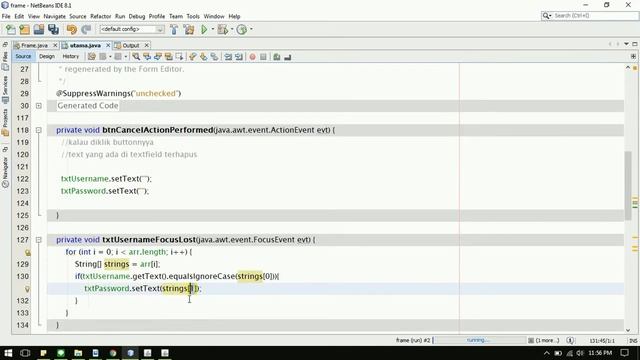Click the editor vertical scrollbar thumb

point(628,186)
